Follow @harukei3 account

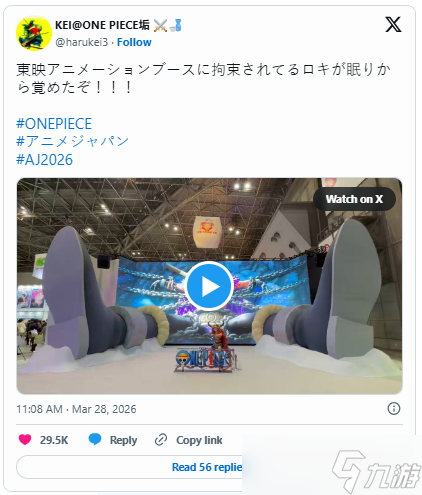pyautogui.click(x=134, y=42)
